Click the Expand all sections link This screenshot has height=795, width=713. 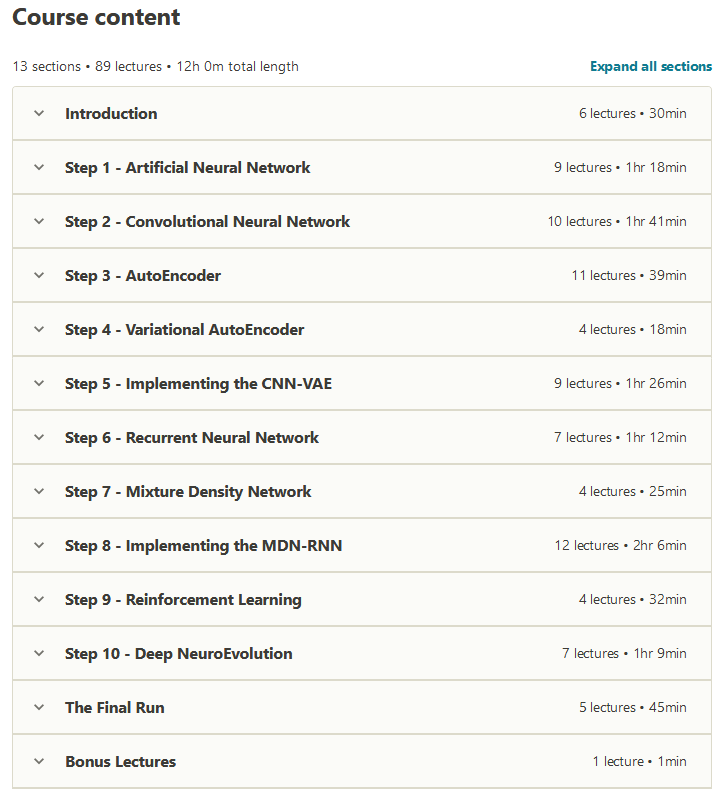tap(651, 67)
